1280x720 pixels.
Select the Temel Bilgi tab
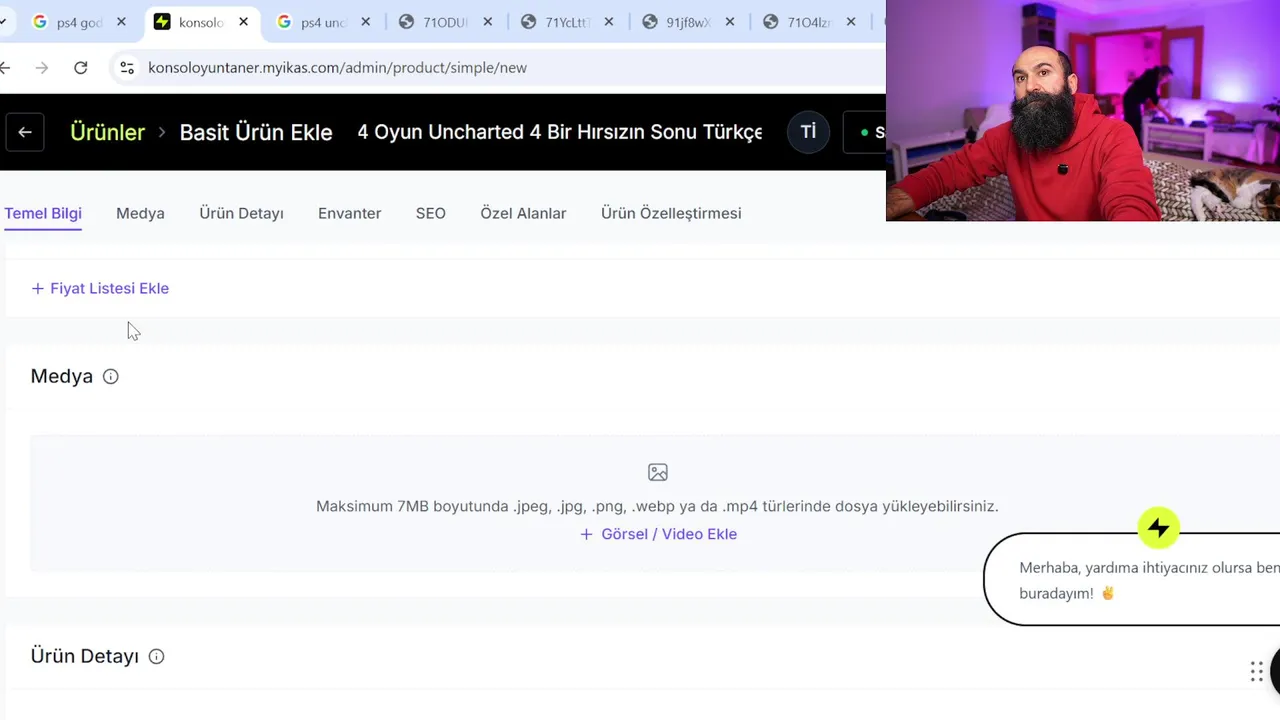[x=43, y=213]
